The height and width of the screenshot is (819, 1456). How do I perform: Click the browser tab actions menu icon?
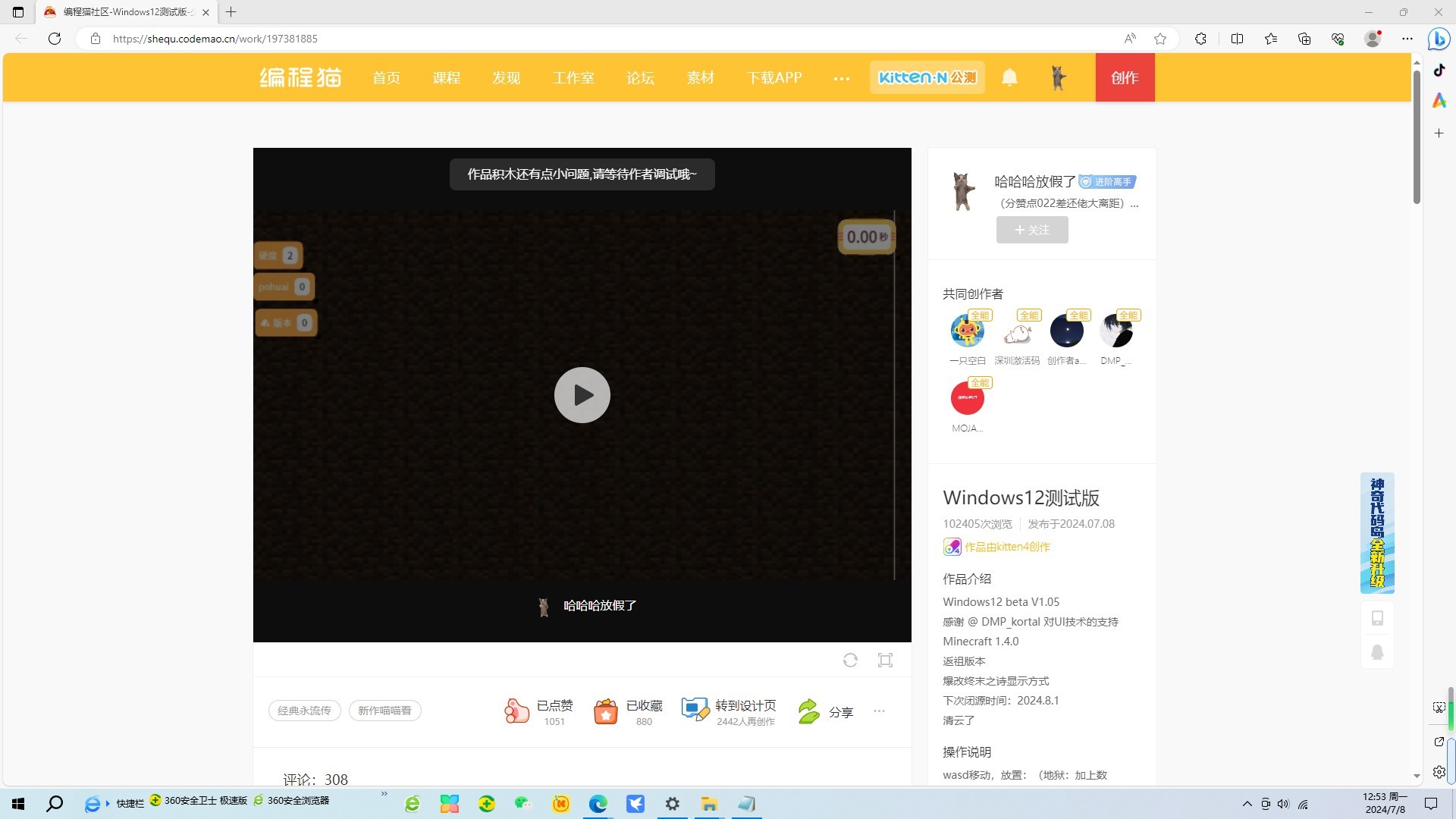[18, 12]
